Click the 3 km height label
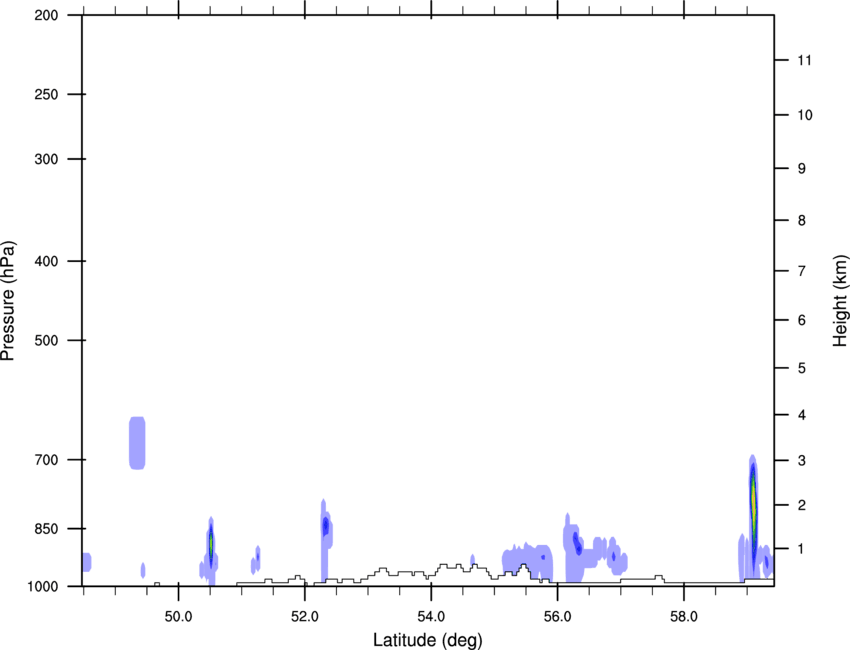This screenshot has height=650, width=850. [801, 460]
